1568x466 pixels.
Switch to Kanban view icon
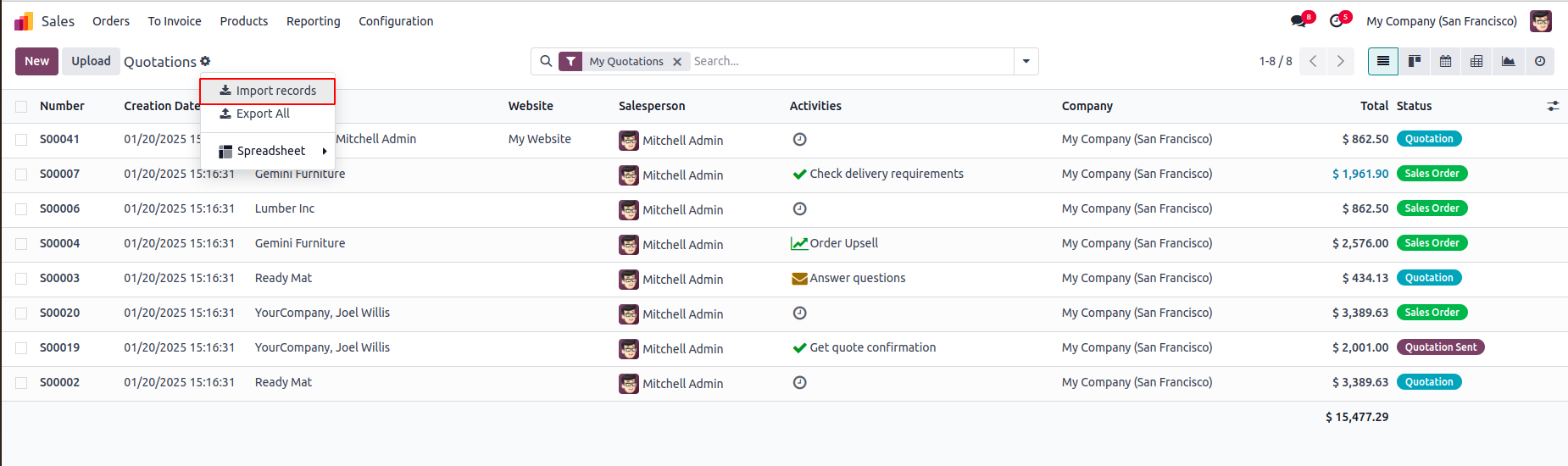1414,61
